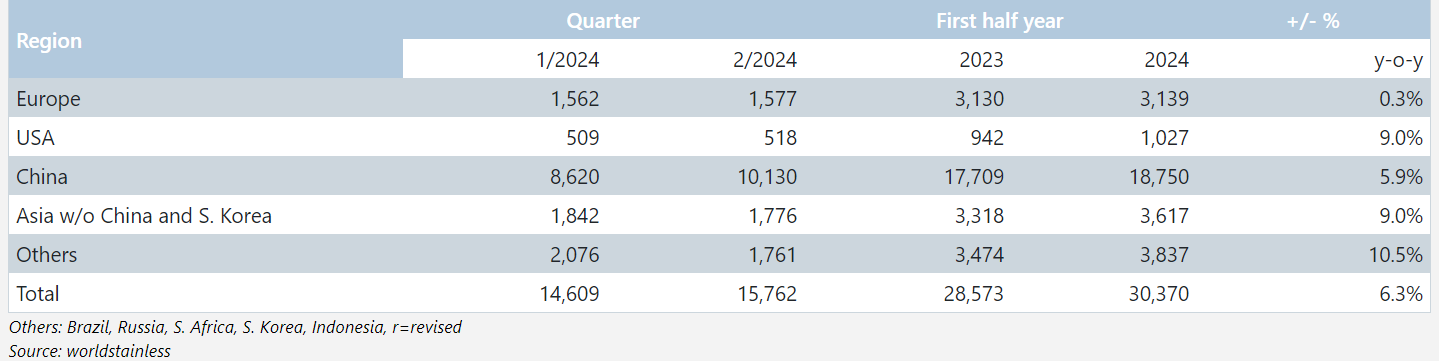Image resolution: width=1439 pixels, height=361 pixels.
Task: Select the 2/2024 column subheader
Action: click(765, 60)
